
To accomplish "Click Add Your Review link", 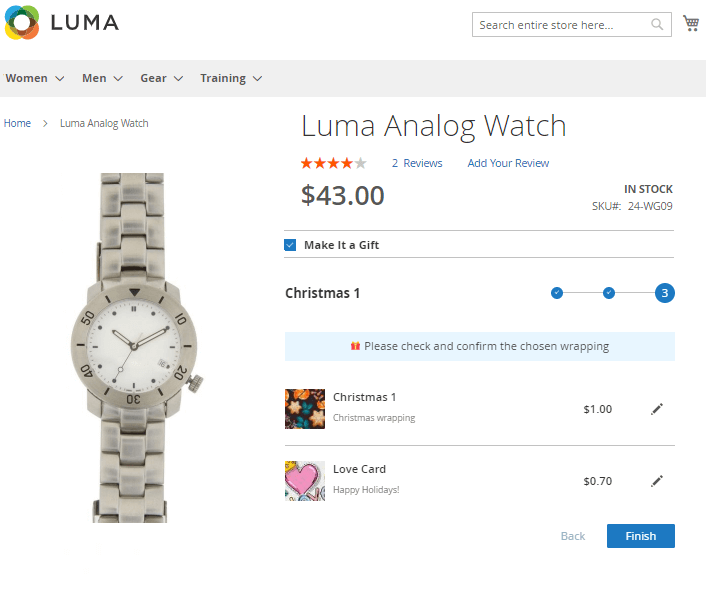I will [x=508, y=163].
